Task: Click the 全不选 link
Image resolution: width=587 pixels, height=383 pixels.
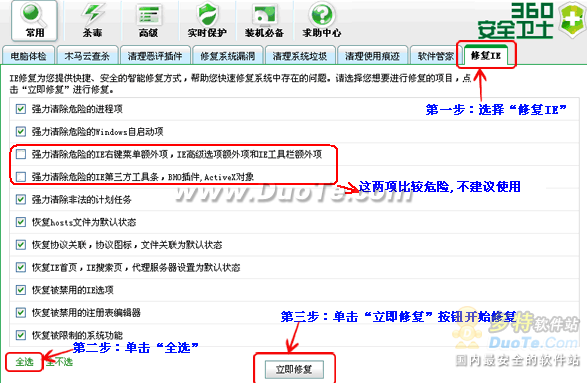Action: click(x=60, y=362)
